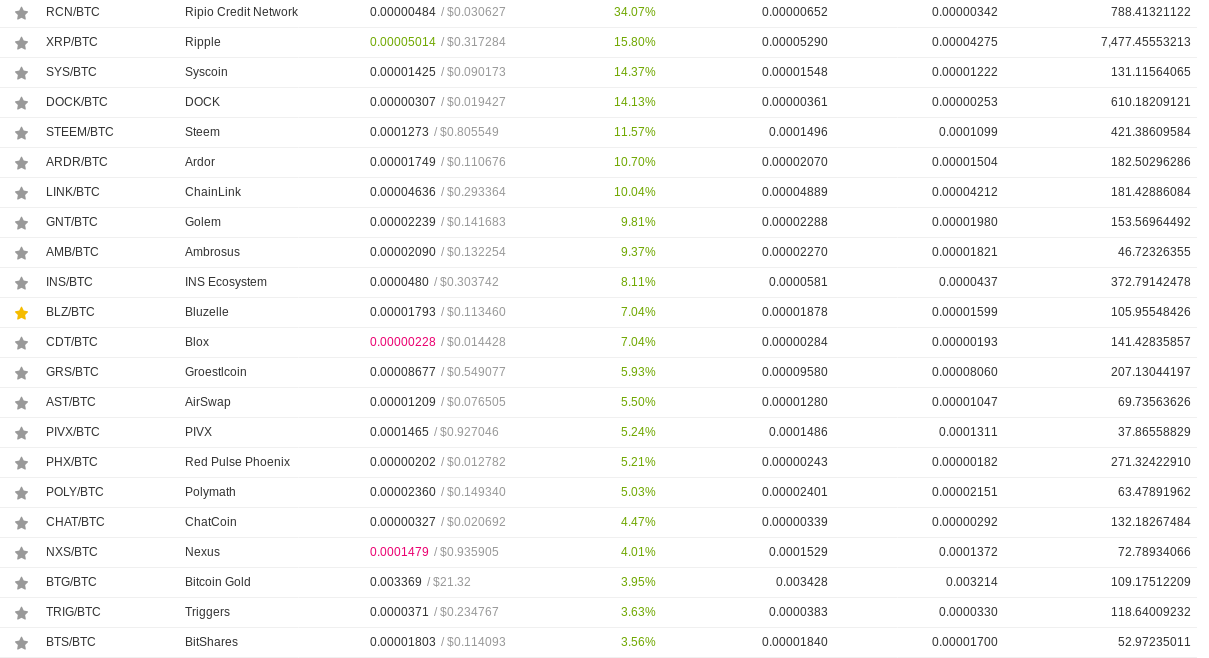Favorite NXS/BTC with star
1209x658 pixels.
pyautogui.click(x=21, y=553)
